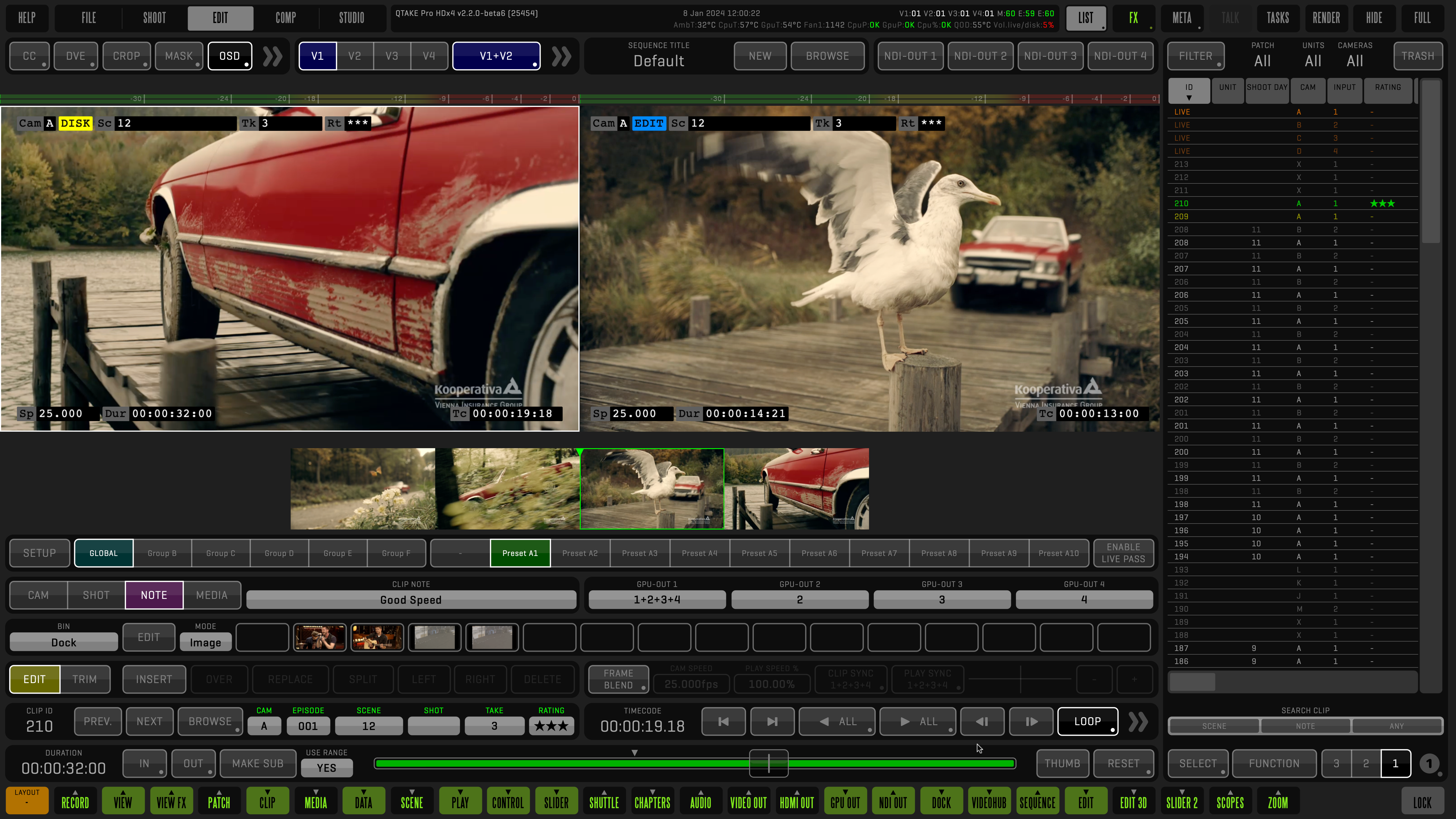Step one frame forward
1456x819 pixels.
tap(1031, 721)
